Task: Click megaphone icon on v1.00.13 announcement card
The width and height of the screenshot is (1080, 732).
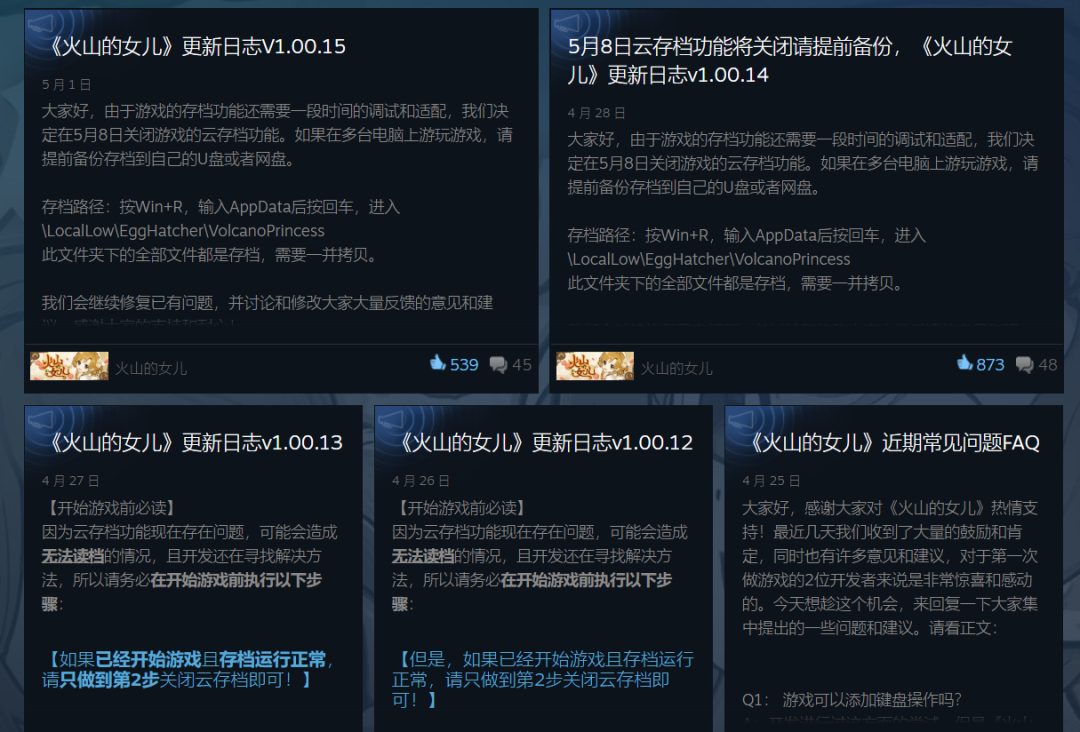Action: tap(41, 420)
